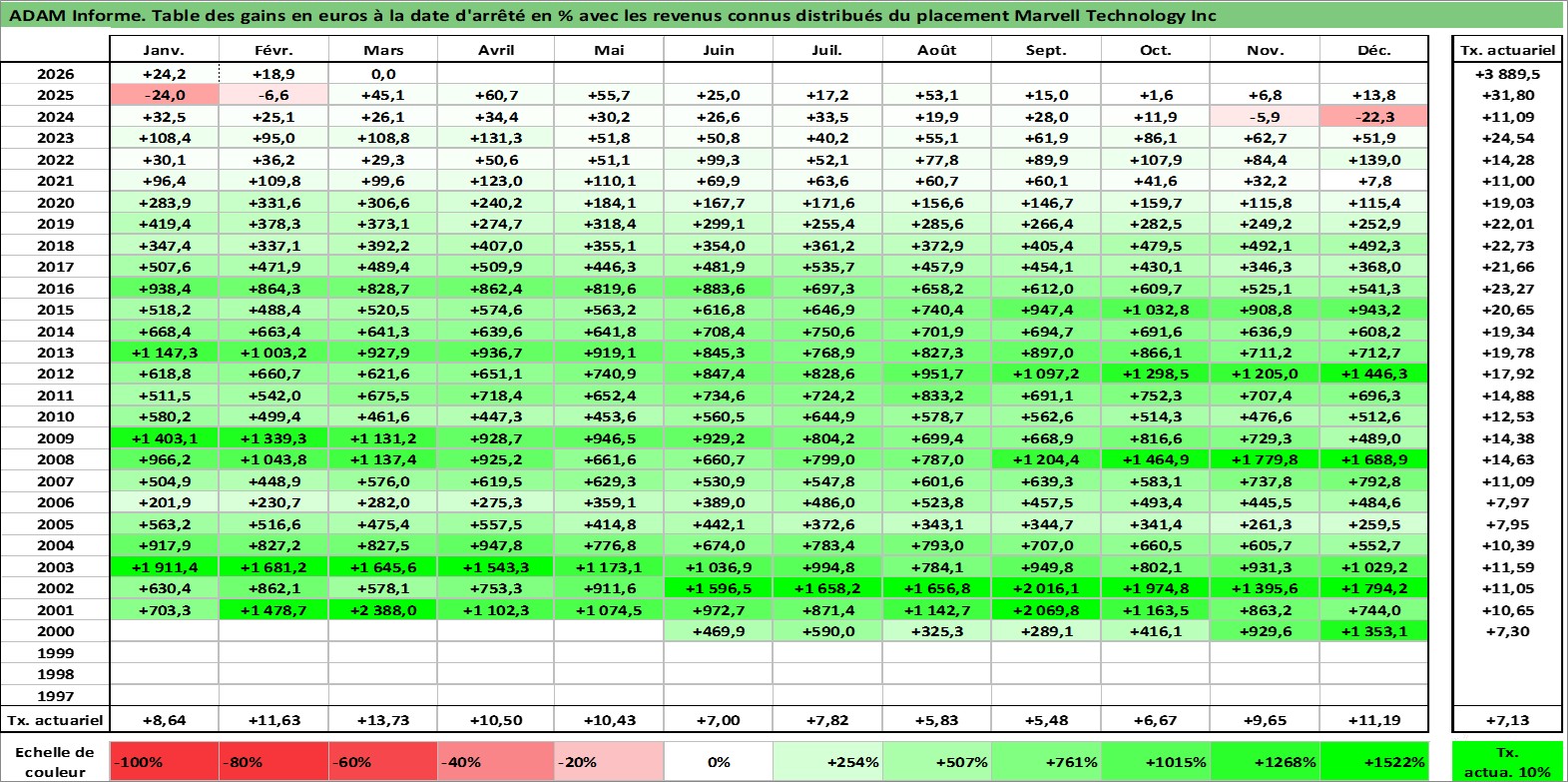1568x782 pixels.
Task: Click the -60% color scale swatch
Action: (x=383, y=762)
